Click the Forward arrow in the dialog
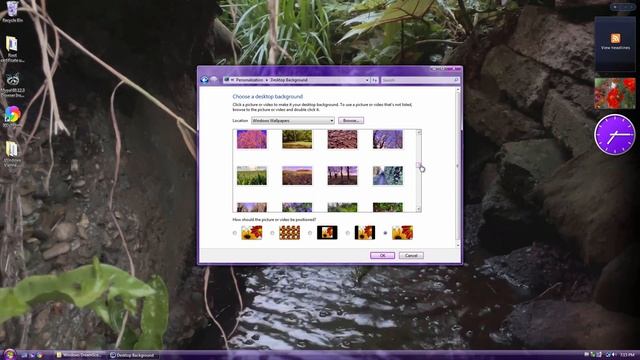Screen dimensions: 640x360 click(x=213, y=80)
